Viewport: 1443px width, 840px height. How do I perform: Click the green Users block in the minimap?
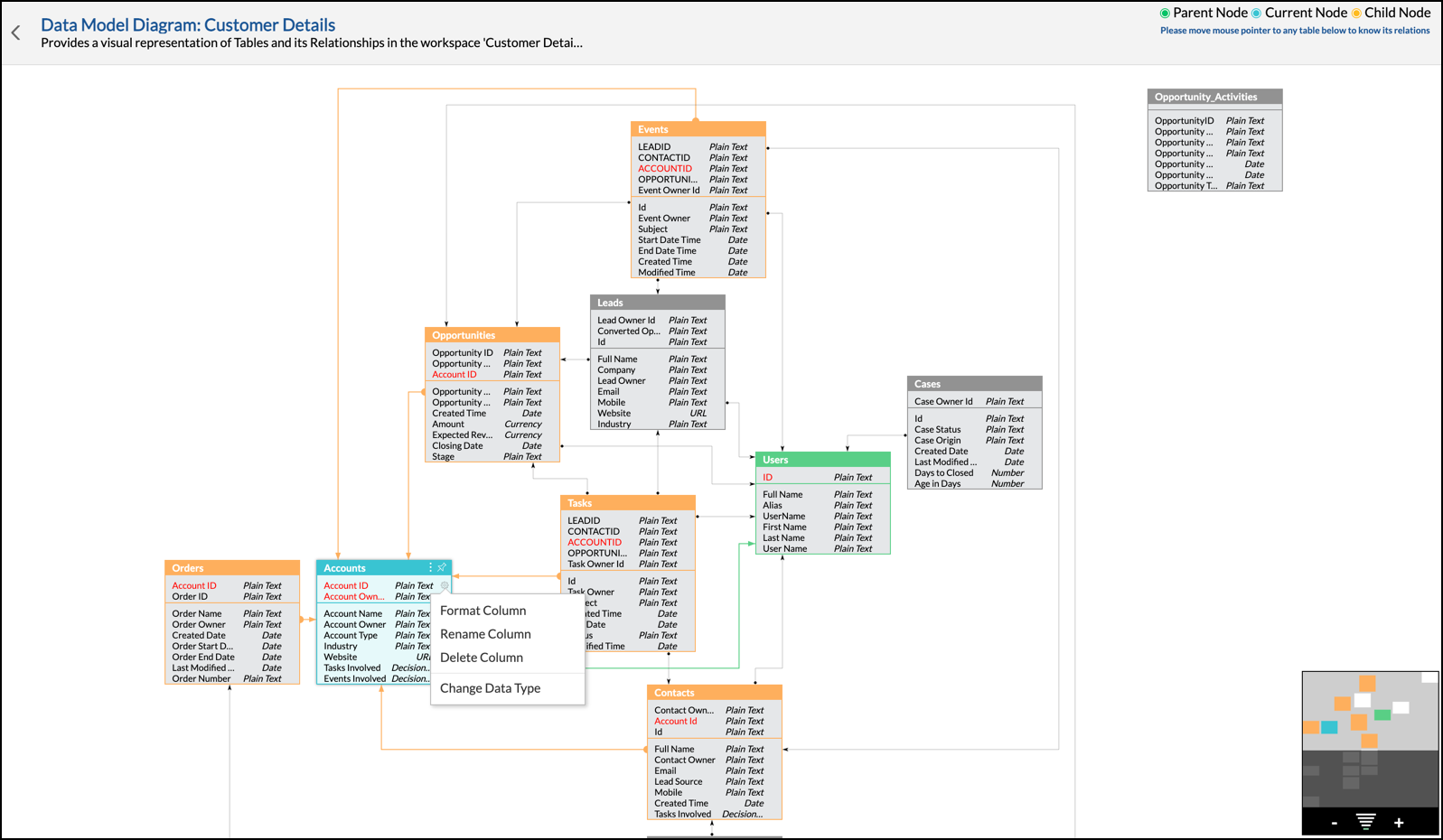point(1382,714)
